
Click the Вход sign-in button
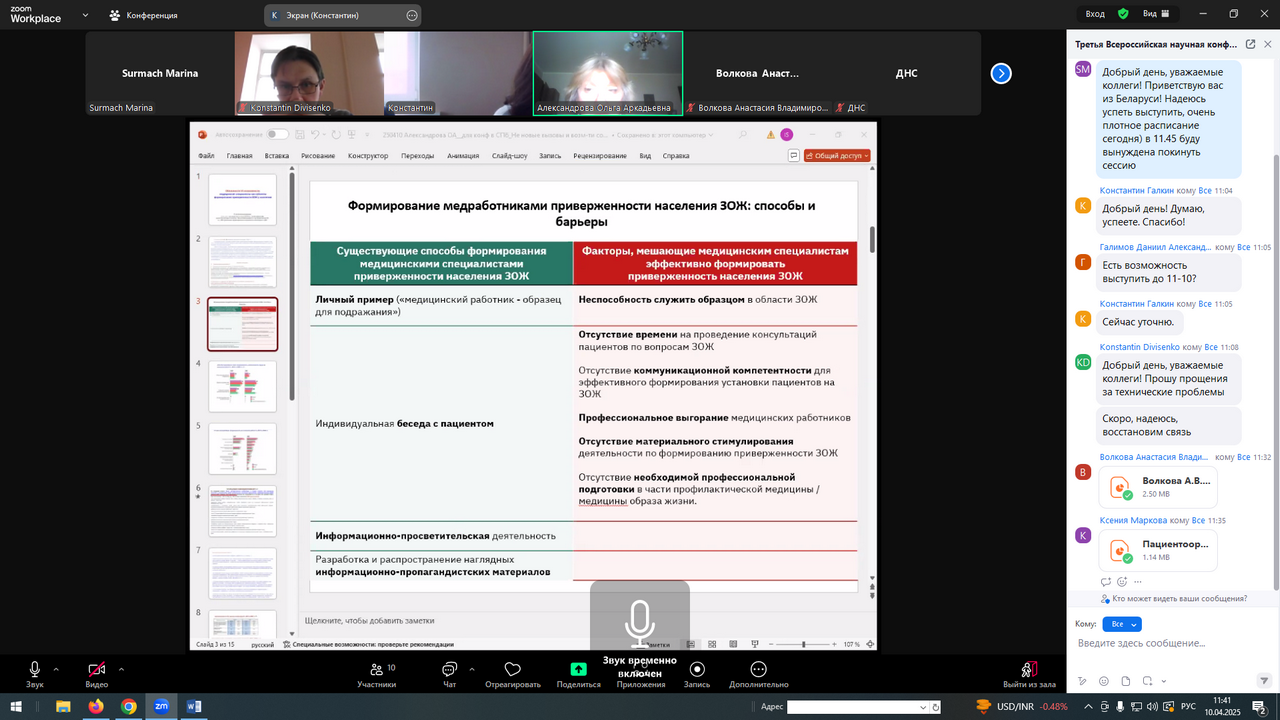[x=1095, y=14]
